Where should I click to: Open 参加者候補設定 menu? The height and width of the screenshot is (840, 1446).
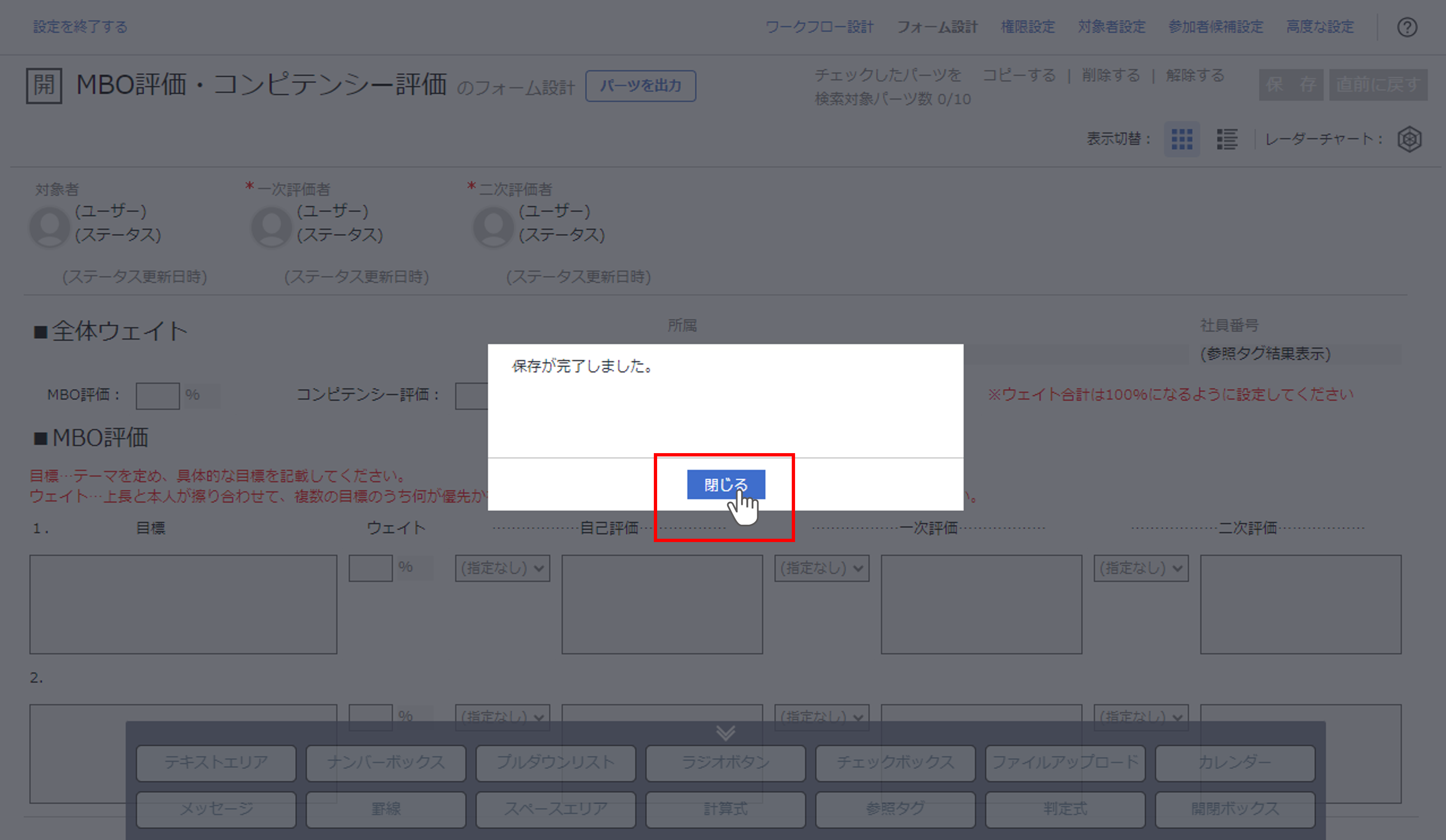(1216, 26)
